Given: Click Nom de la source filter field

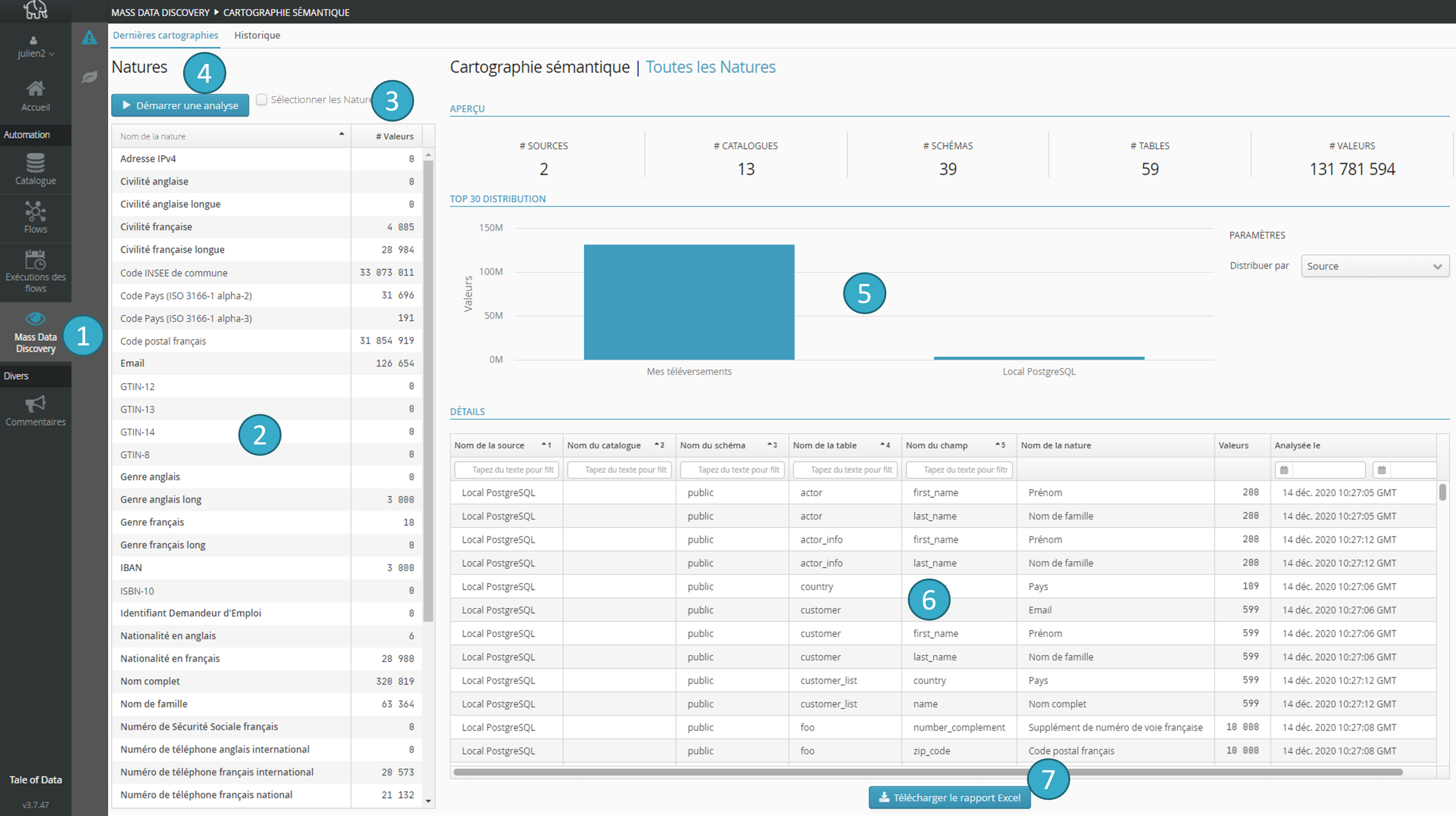Looking at the screenshot, I should (x=506, y=470).
